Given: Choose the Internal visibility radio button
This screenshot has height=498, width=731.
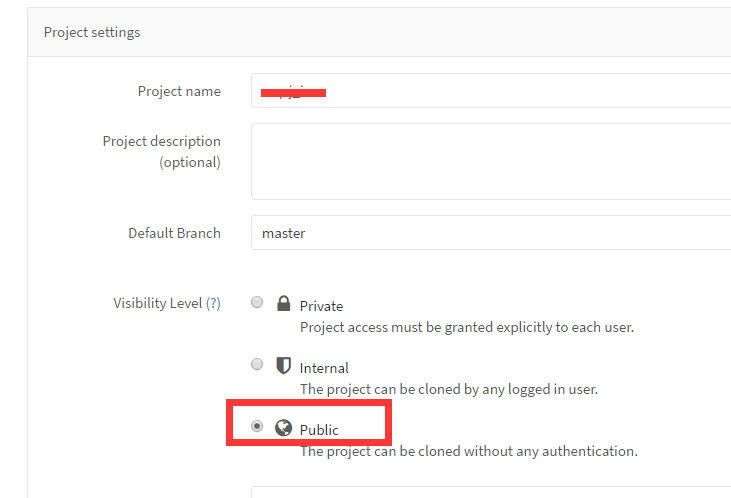Looking at the screenshot, I should (257, 364).
